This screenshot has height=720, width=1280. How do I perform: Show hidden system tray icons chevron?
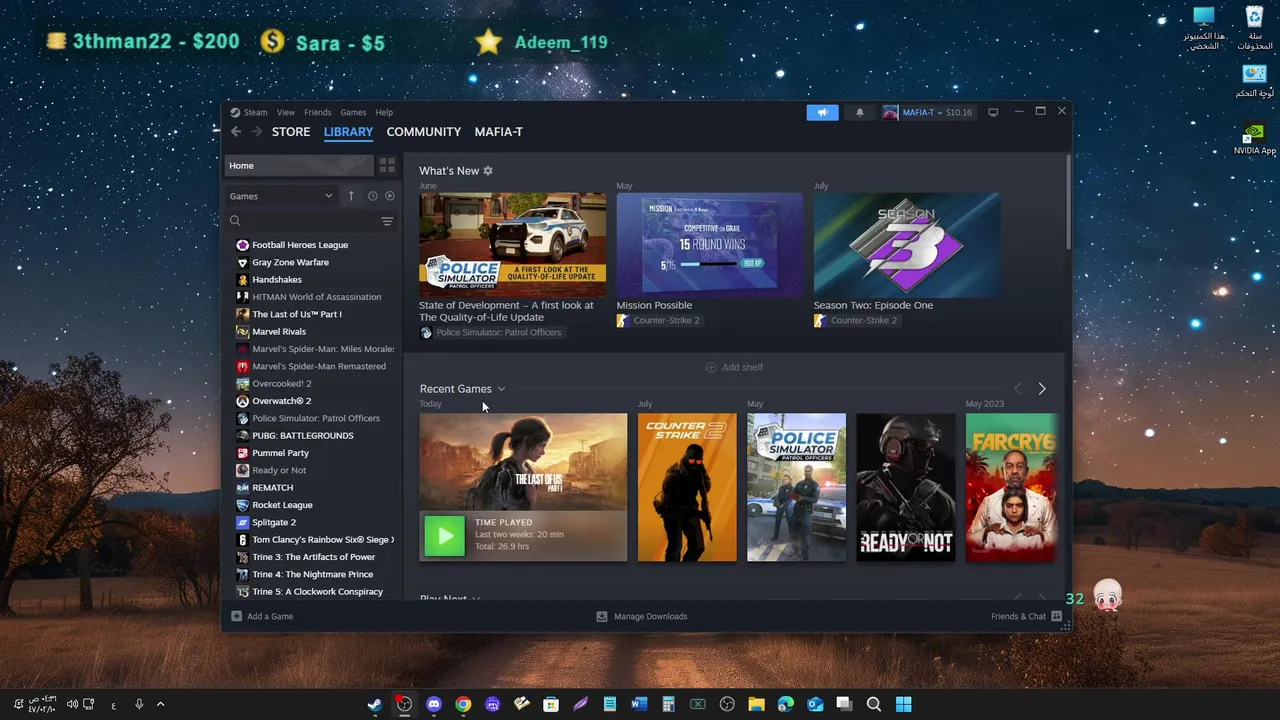coord(160,704)
